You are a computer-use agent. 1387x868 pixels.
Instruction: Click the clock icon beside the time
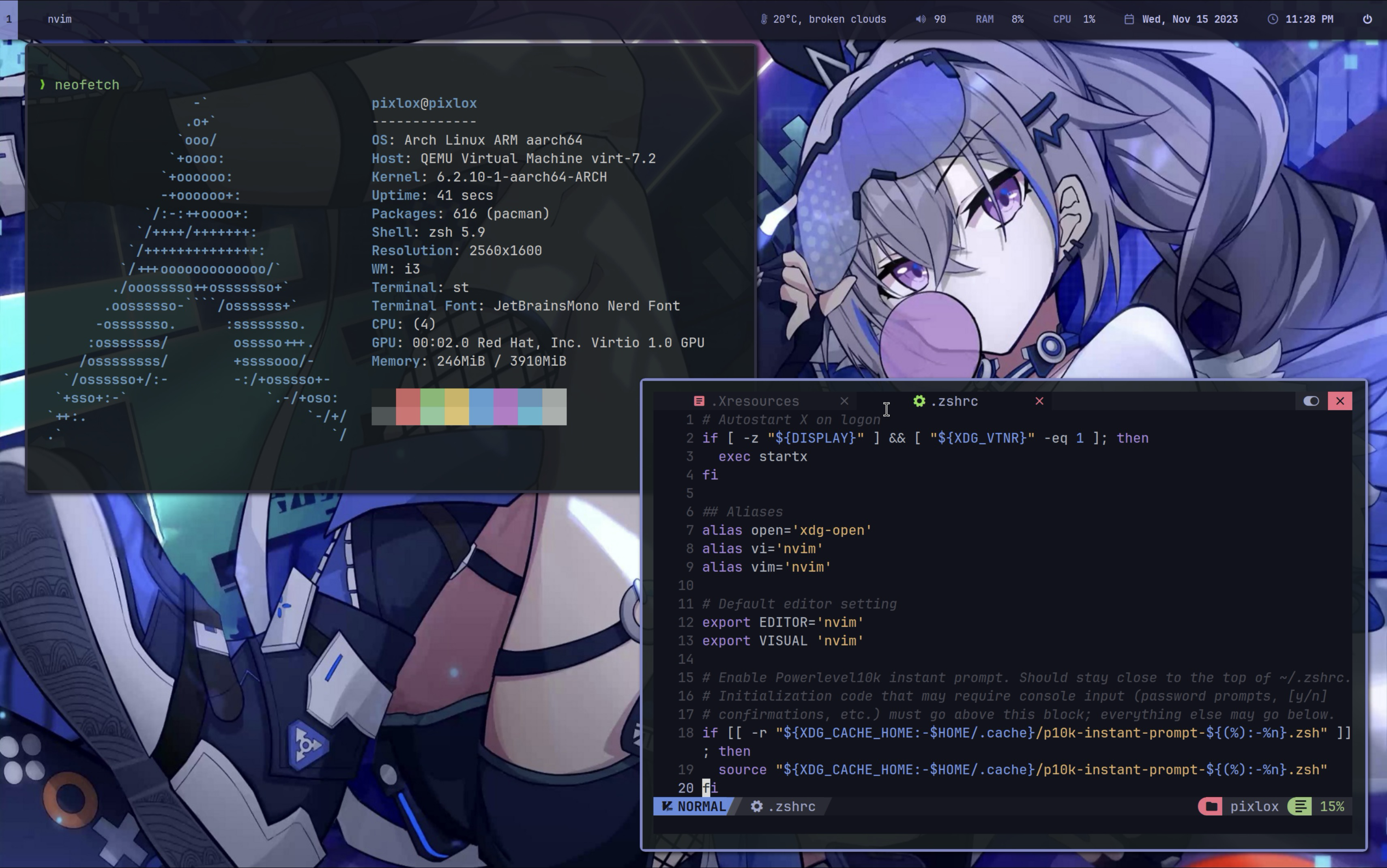tap(1272, 19)
